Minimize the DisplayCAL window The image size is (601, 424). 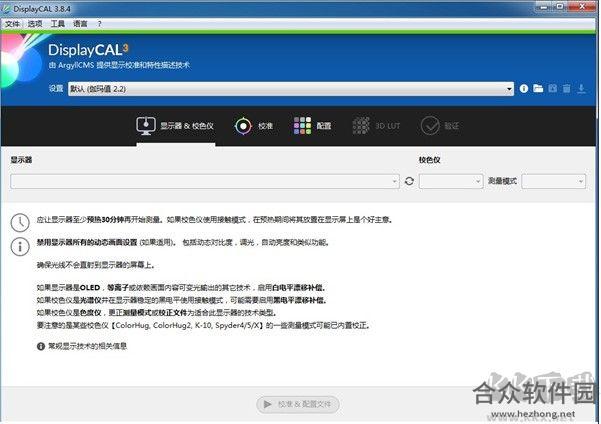coord(543,7)
